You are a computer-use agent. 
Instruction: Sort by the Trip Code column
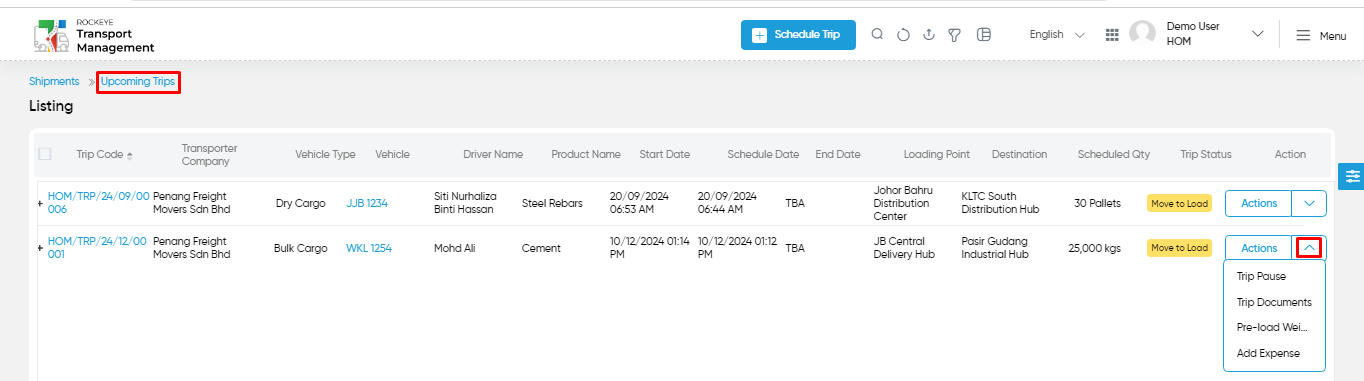tap(104, 154)
